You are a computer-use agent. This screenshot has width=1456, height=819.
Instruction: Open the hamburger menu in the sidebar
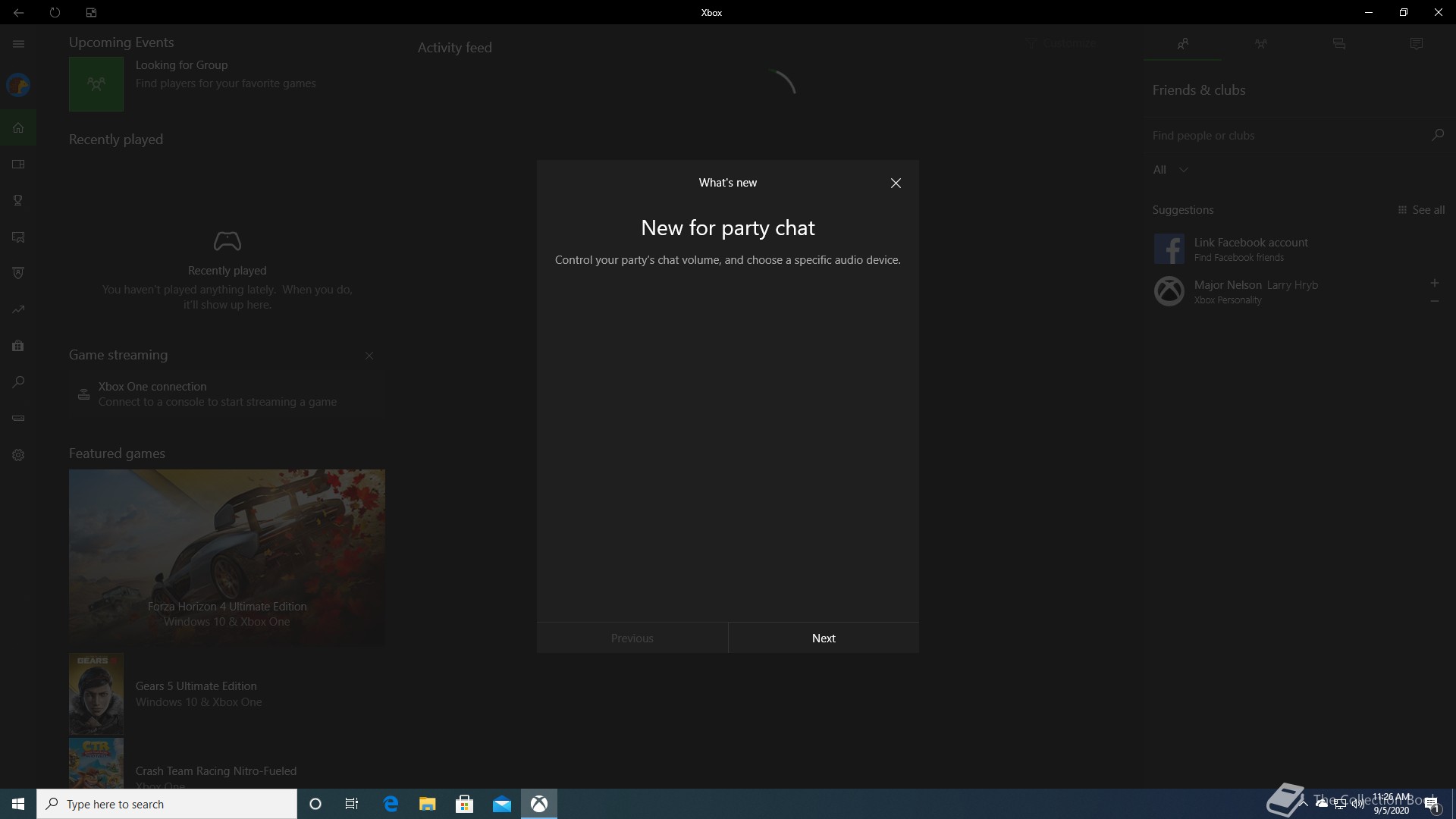pyautogui.click(x=18, y=44)
